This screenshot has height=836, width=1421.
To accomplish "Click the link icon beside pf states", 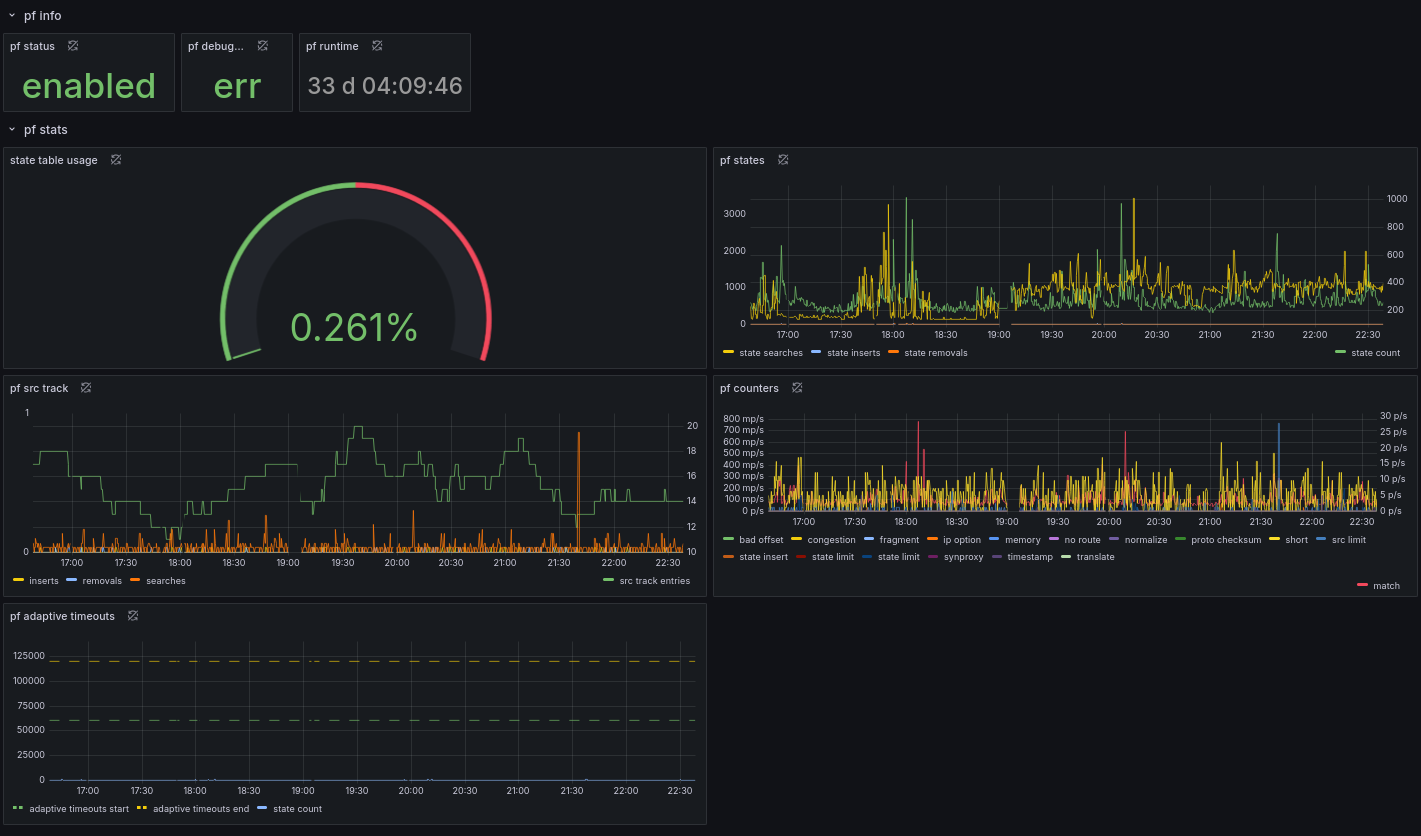I will click(783, 160).
